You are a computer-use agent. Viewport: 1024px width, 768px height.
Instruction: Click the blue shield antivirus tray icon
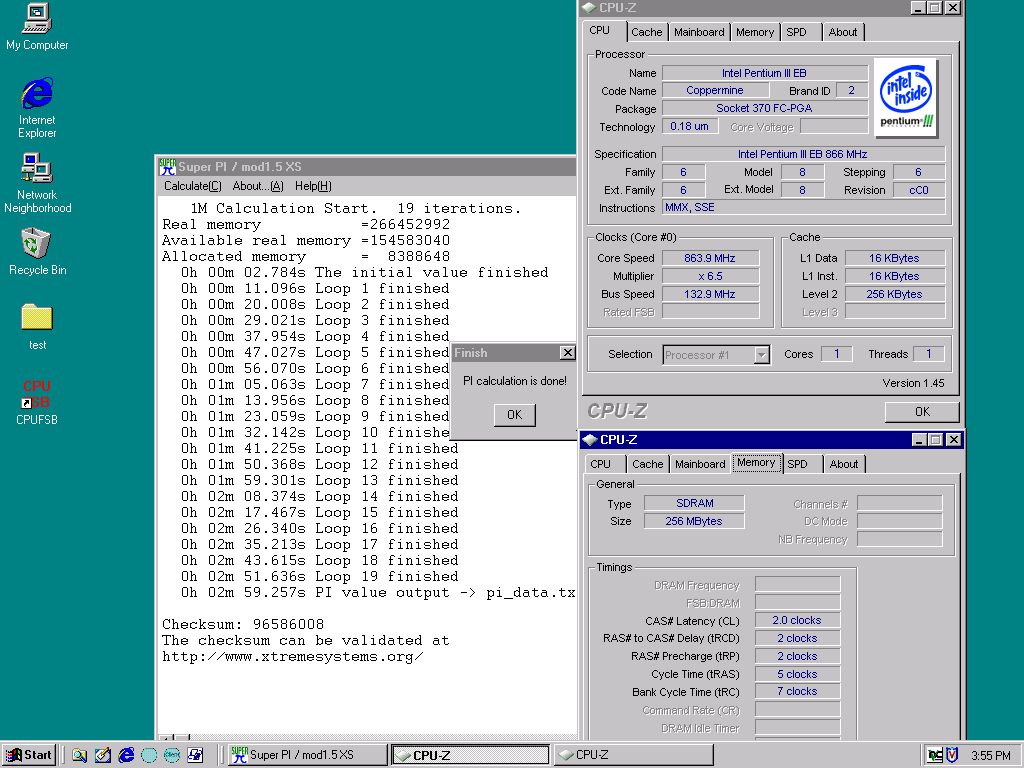[x=952, y=756]
